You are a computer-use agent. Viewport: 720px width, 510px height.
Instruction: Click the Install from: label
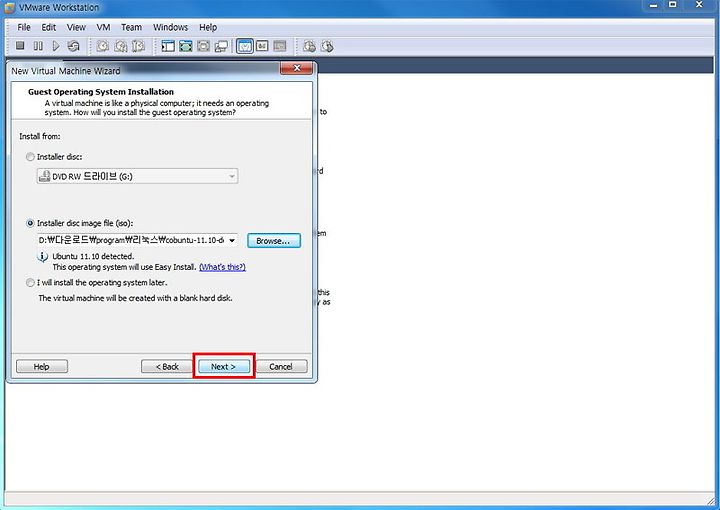39,136
